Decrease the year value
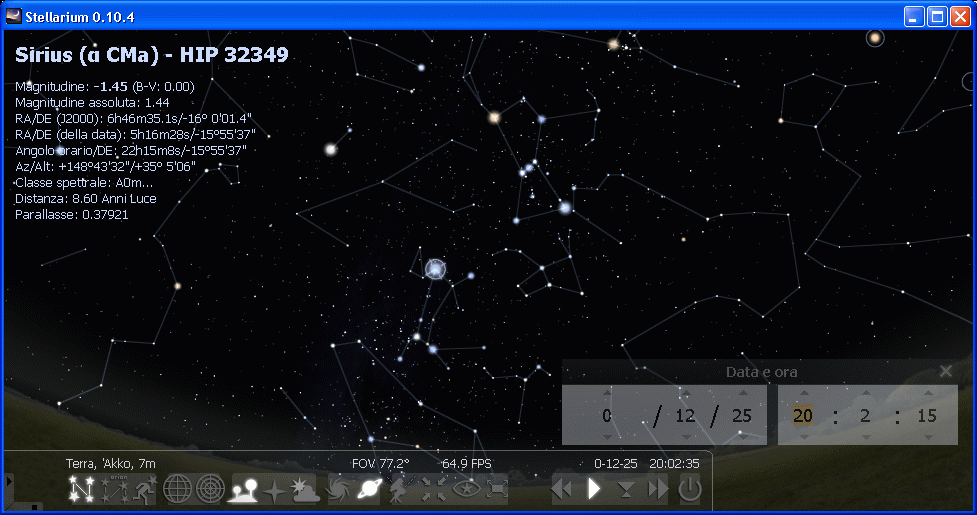The width and height of the screenshot is (977, 515). (607, 437)
